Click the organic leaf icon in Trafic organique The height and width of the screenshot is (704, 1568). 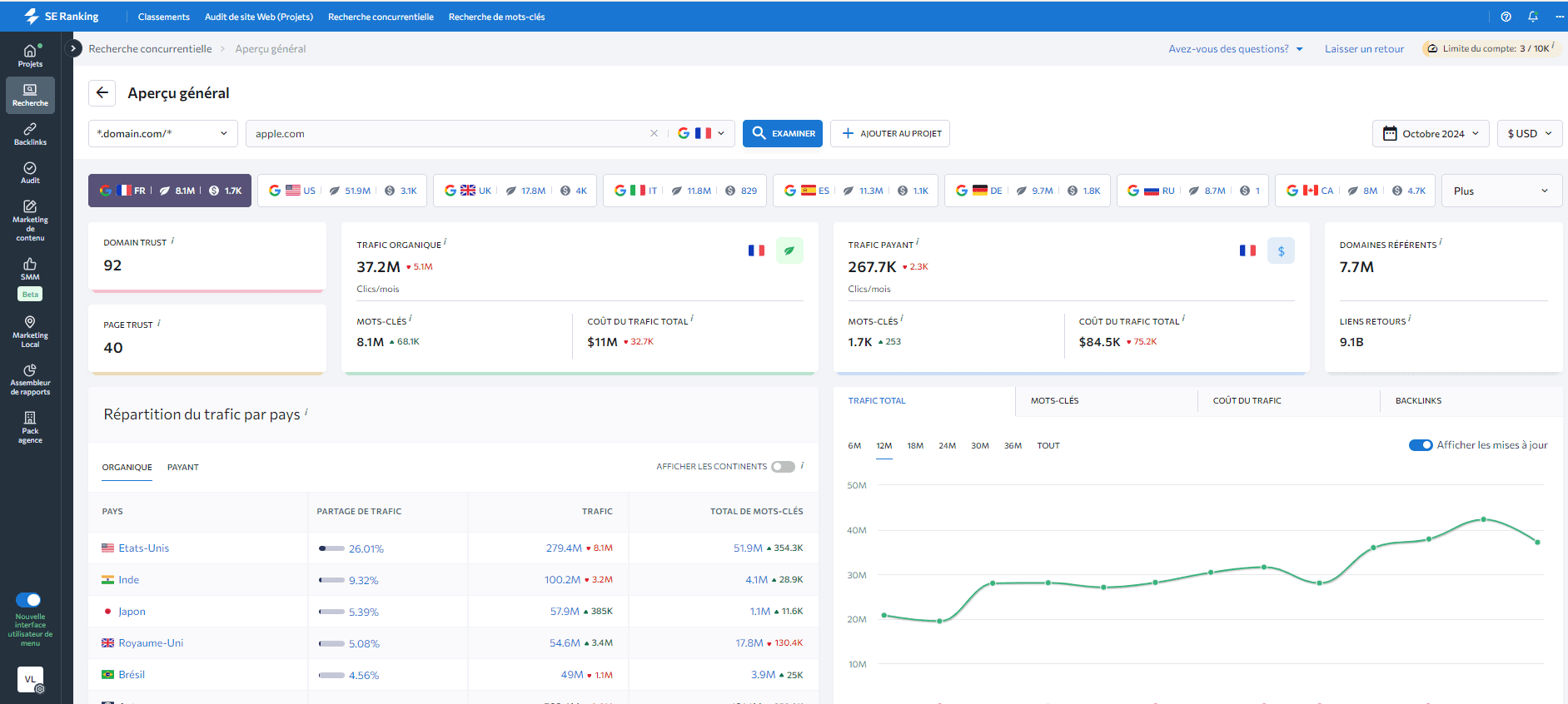[789, 250]
